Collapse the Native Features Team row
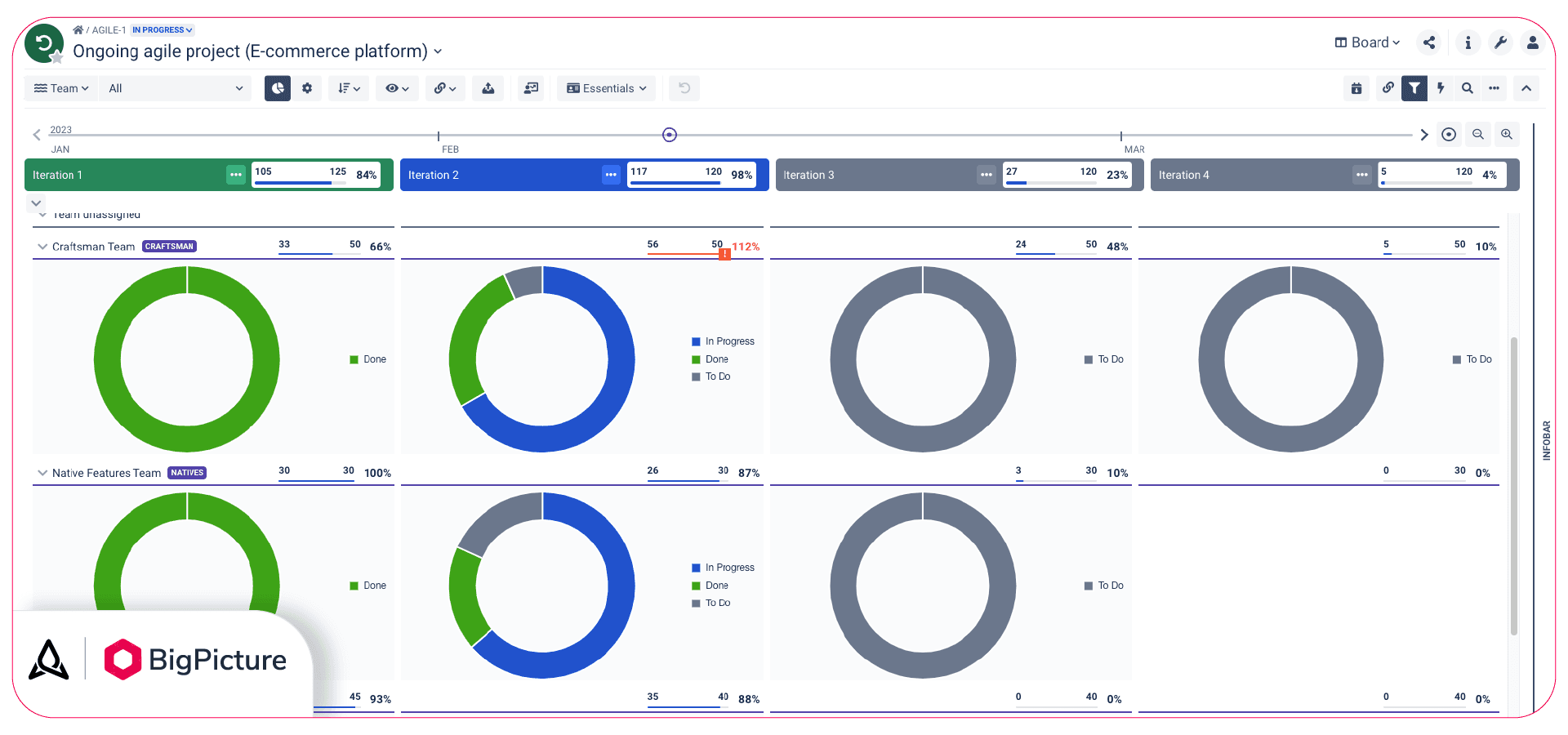This screenshot has height=735, width=1568. [x=42, y=473]
